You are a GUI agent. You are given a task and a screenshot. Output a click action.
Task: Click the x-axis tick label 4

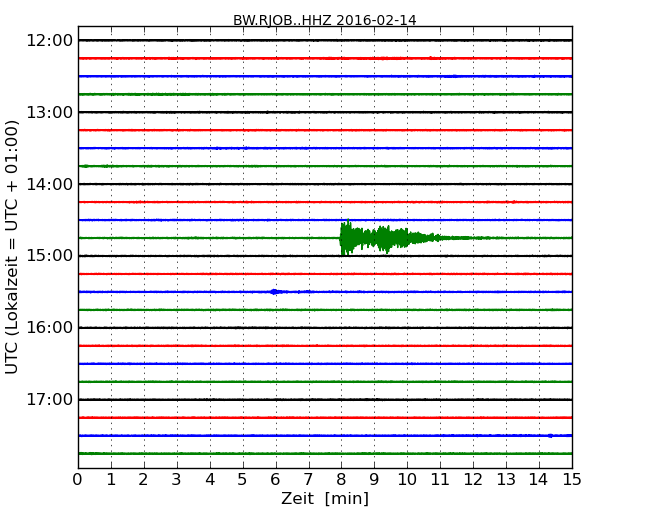(x=210, y=480)
